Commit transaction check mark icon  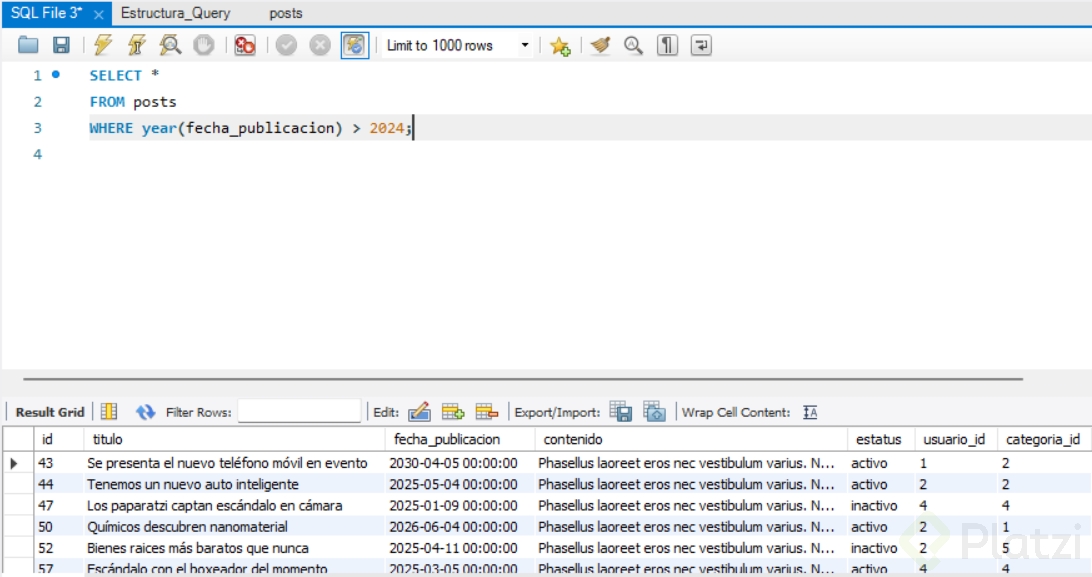(x=286, y=45)
